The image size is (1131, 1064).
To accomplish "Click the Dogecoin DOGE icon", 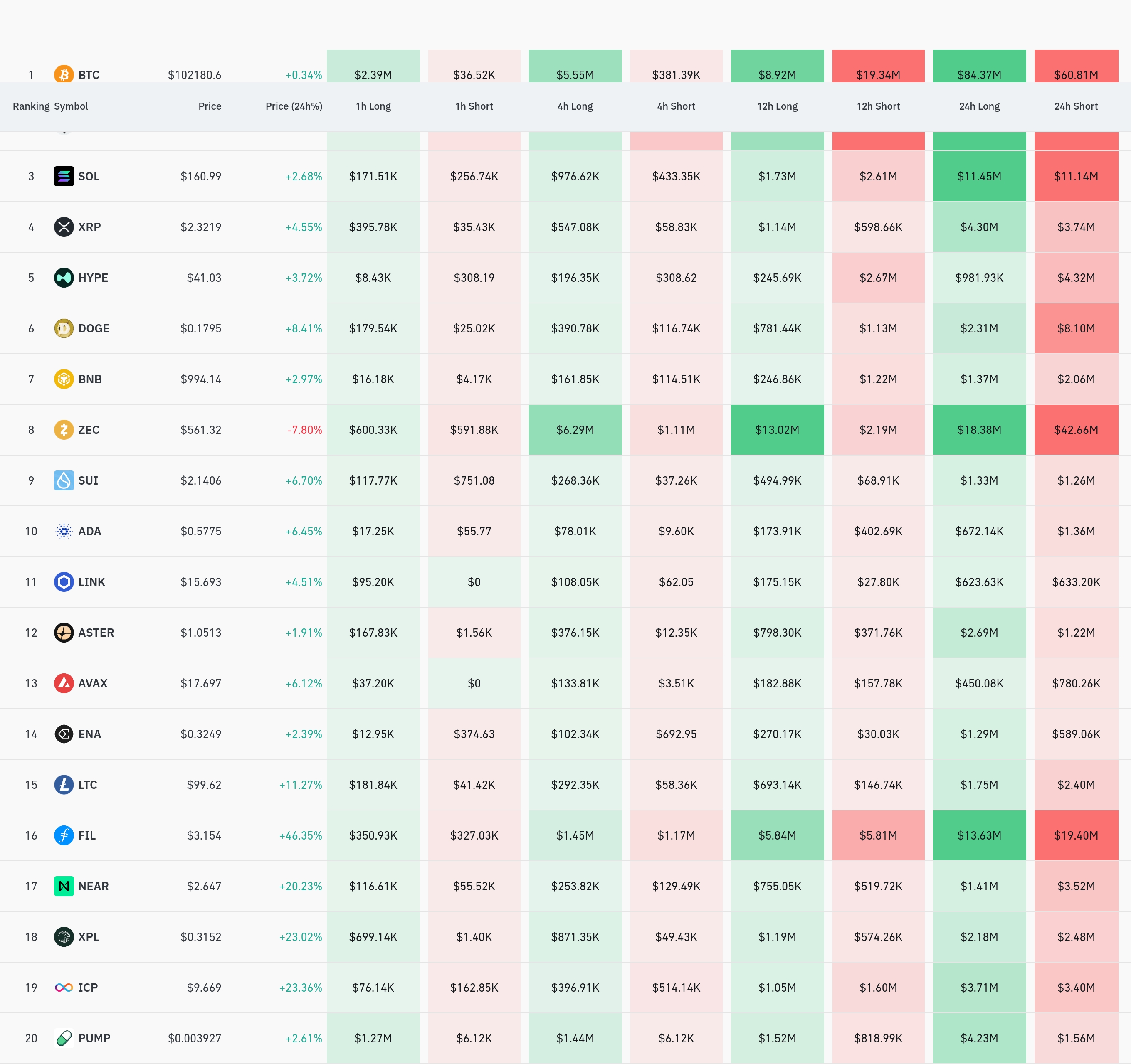I will point(64,328).
